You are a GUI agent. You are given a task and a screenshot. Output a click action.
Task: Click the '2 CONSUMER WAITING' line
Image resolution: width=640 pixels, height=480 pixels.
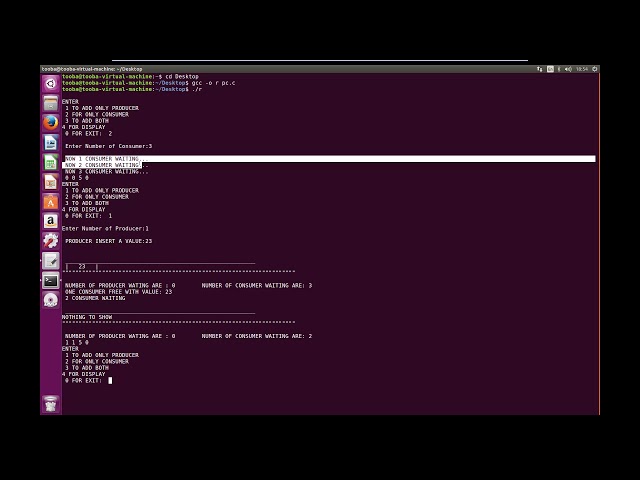pos(95,298)
